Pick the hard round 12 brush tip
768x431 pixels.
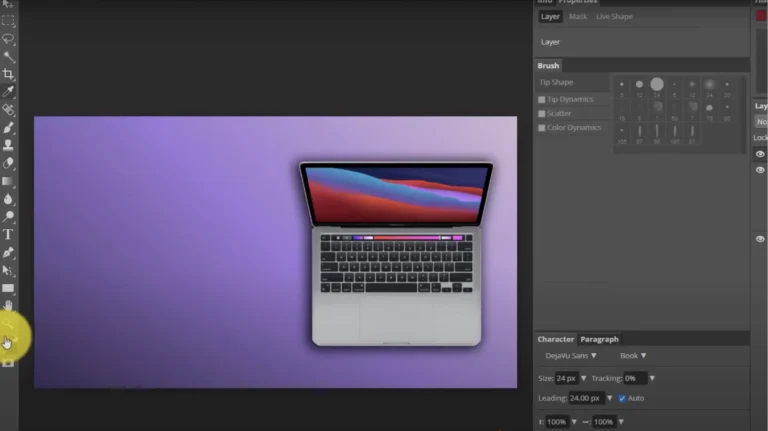639,84
